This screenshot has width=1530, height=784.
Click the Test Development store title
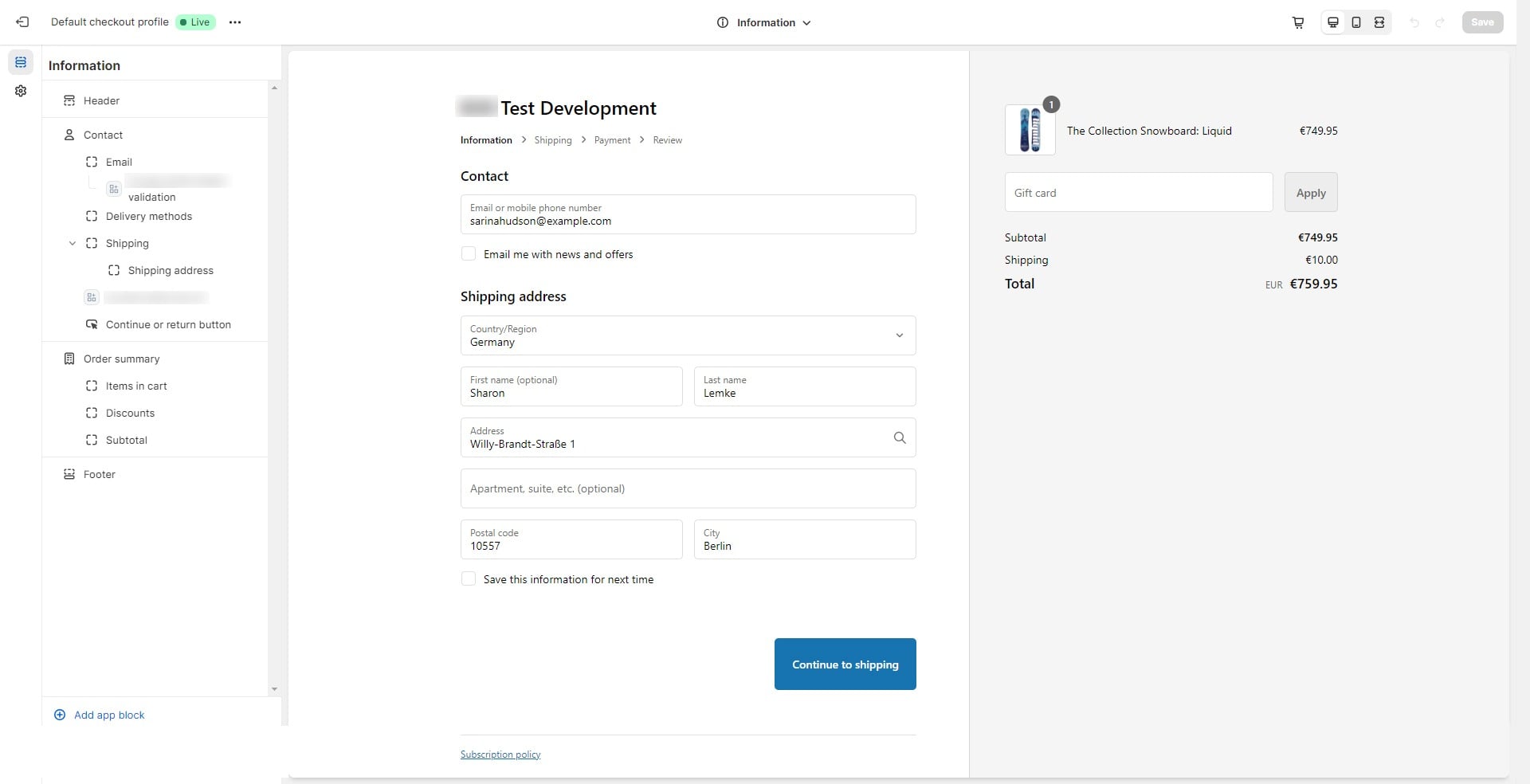(x=578, y=108)
